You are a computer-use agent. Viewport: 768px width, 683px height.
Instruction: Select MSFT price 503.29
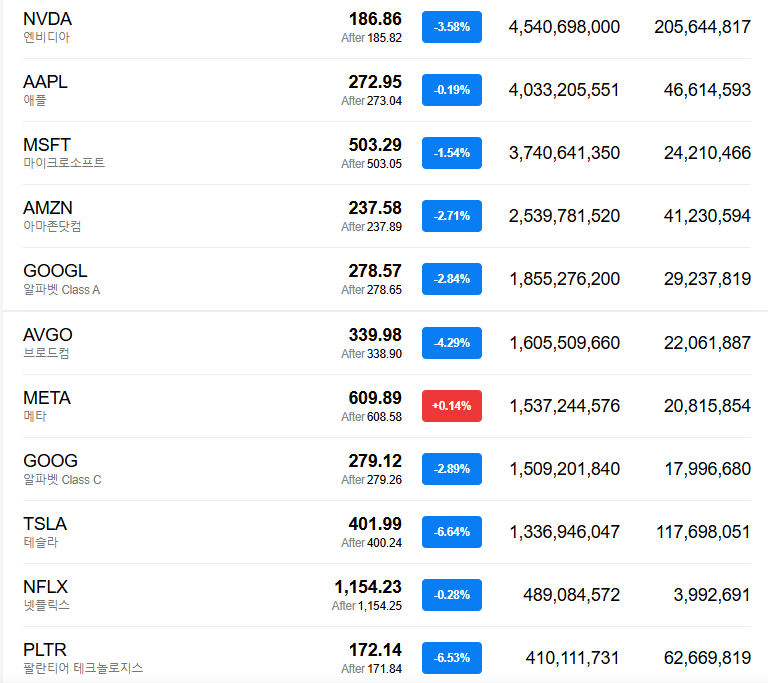click(x=375, y=145)
